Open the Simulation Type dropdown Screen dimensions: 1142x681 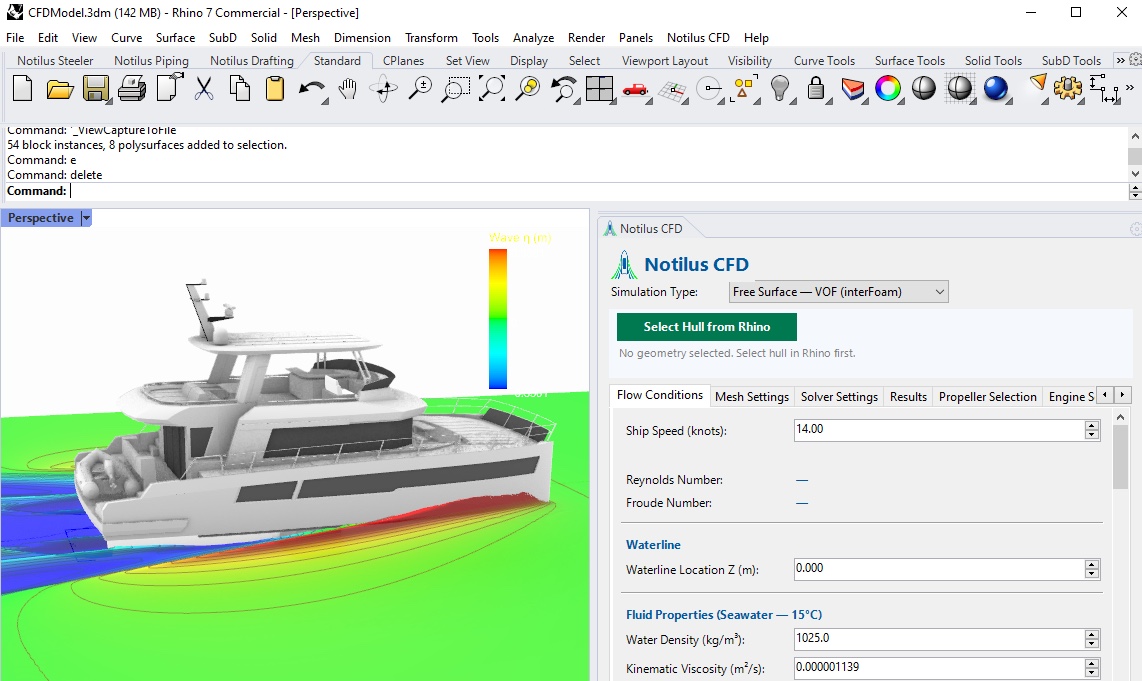[x=838, y=292]
